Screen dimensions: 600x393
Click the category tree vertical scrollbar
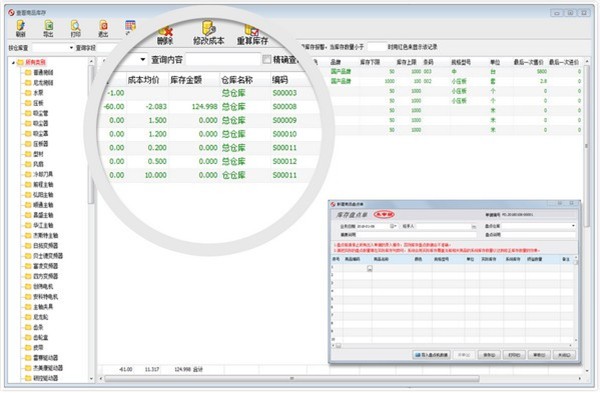pyautogui.click(x=91, y=134)
